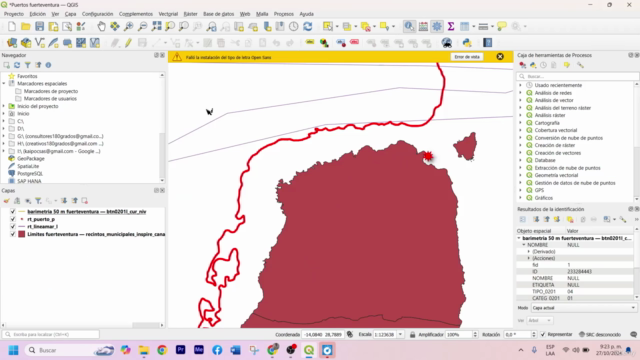Open processing history clock icon
This screenshot has height=360, width=640.
click(x=543, y=65)
